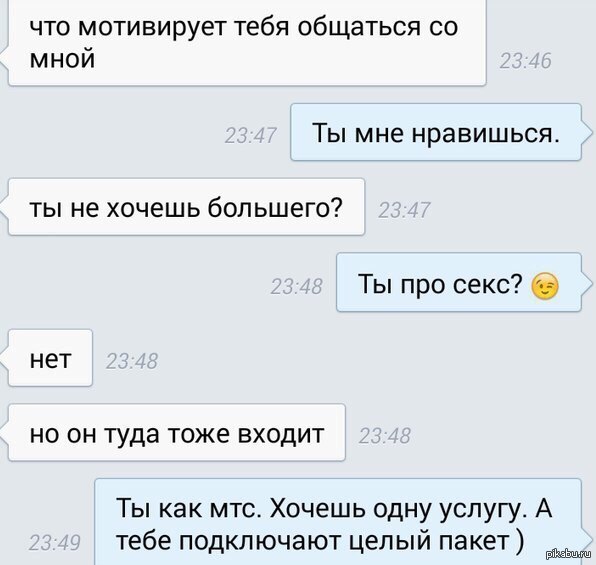The width and height of the screenshot is (596, 565).
Task: Tap the 'ты не хочешь большего?' message
Action: point(186,207)
